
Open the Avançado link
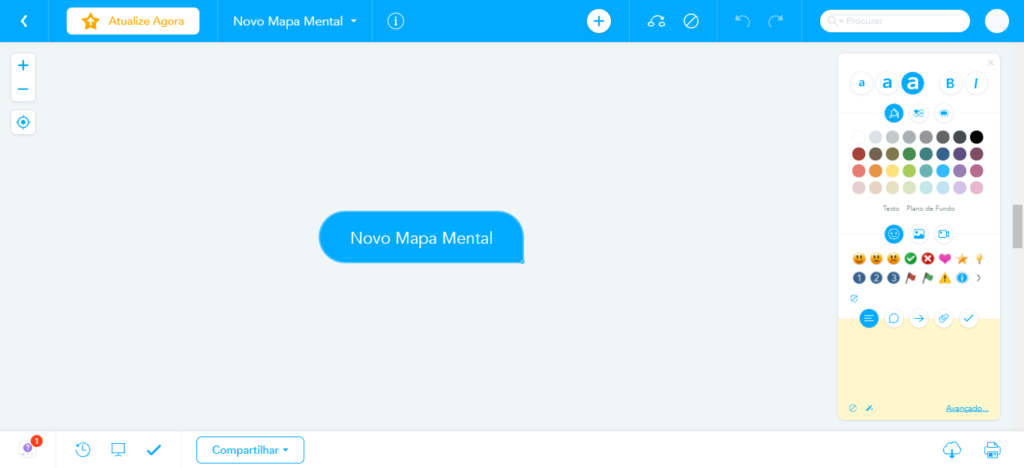[x=967, y=409]
